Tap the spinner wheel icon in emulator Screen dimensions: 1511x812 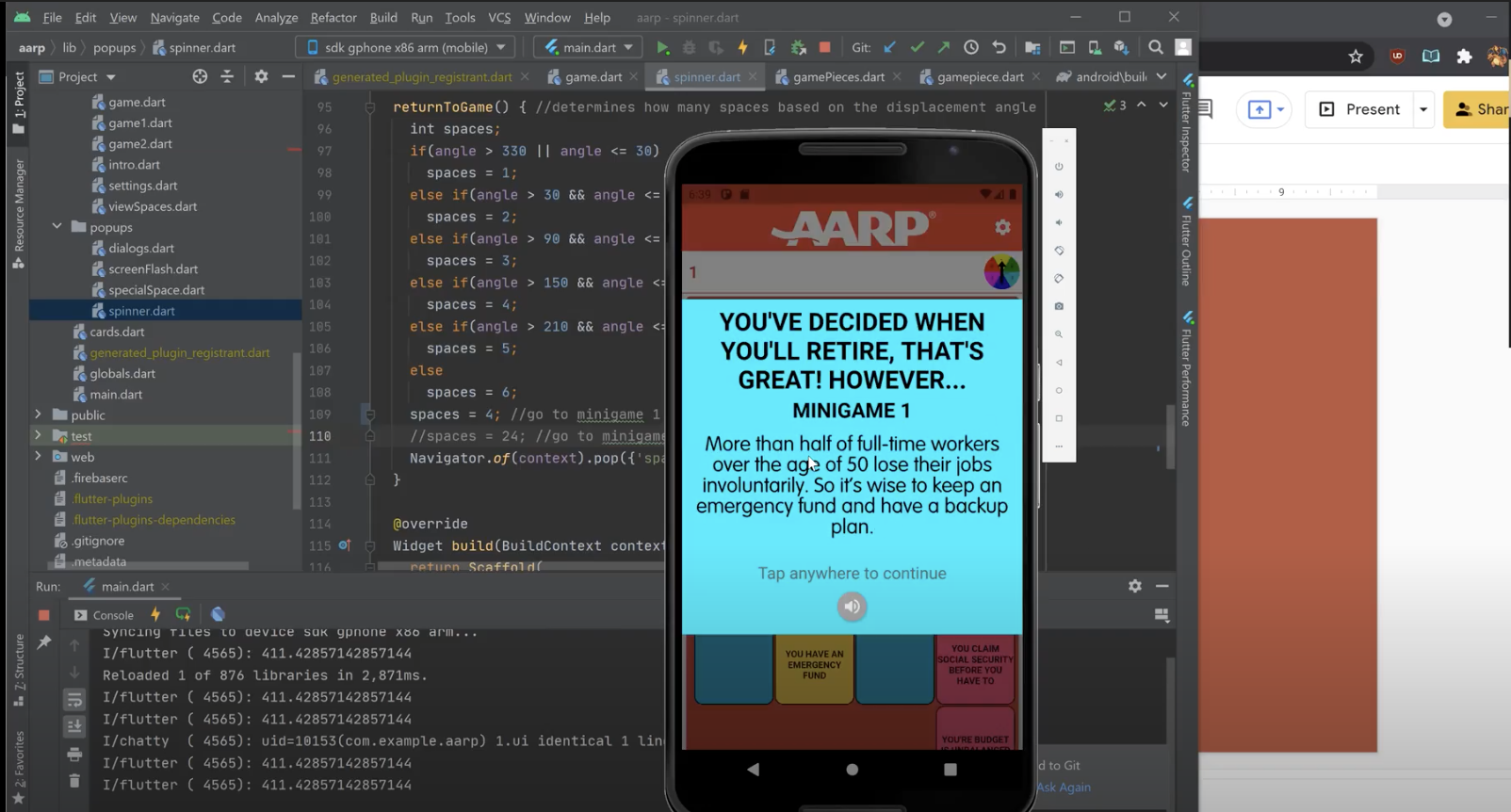click(1001, 272)
